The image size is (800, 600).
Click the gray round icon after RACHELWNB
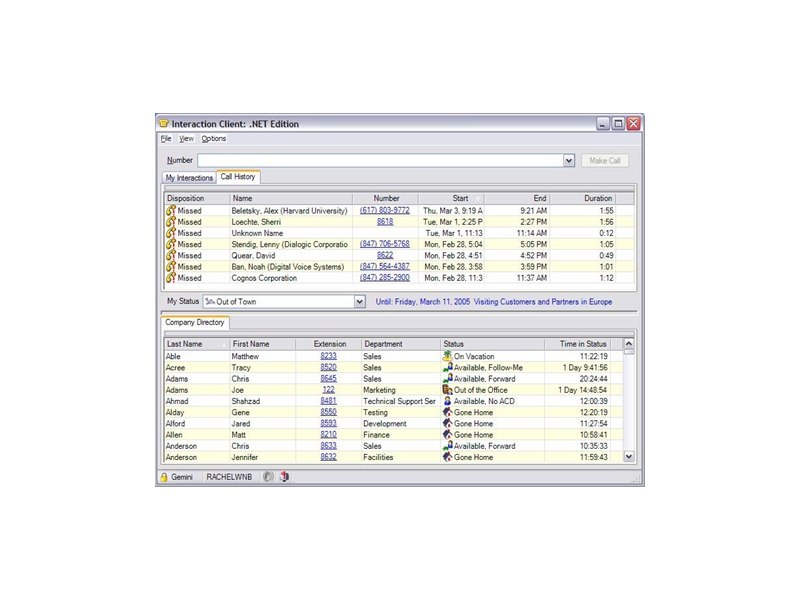pyautogui.click(x=268, y=478)
